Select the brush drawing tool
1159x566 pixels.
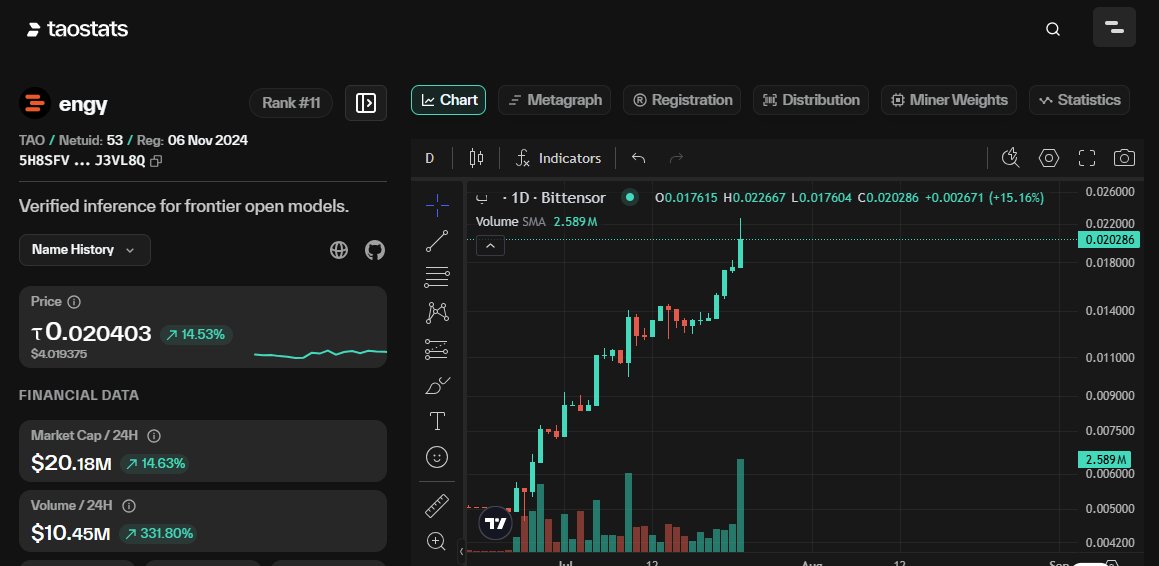(x=437, y=385)
